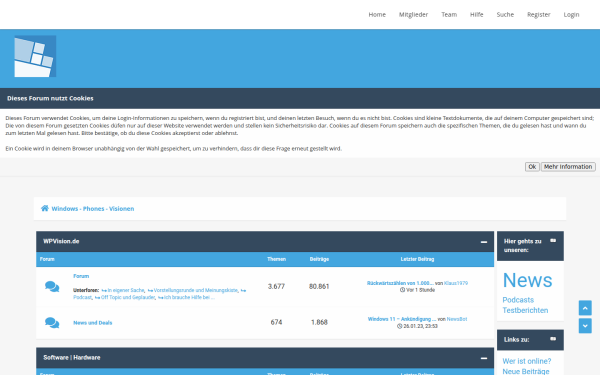The height and width of the screenshot is (375, 600).
Task: Click the 'Letzter Beitrag' column header in WPVision.de
Action: pos(417,259)
